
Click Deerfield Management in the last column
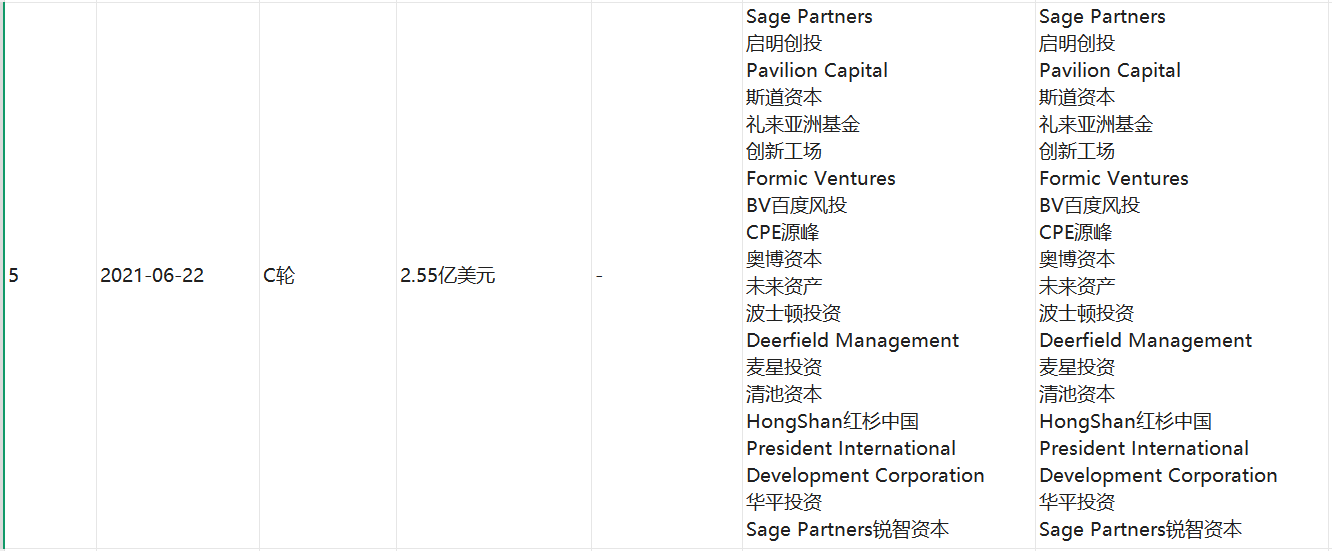point(1146,341)
